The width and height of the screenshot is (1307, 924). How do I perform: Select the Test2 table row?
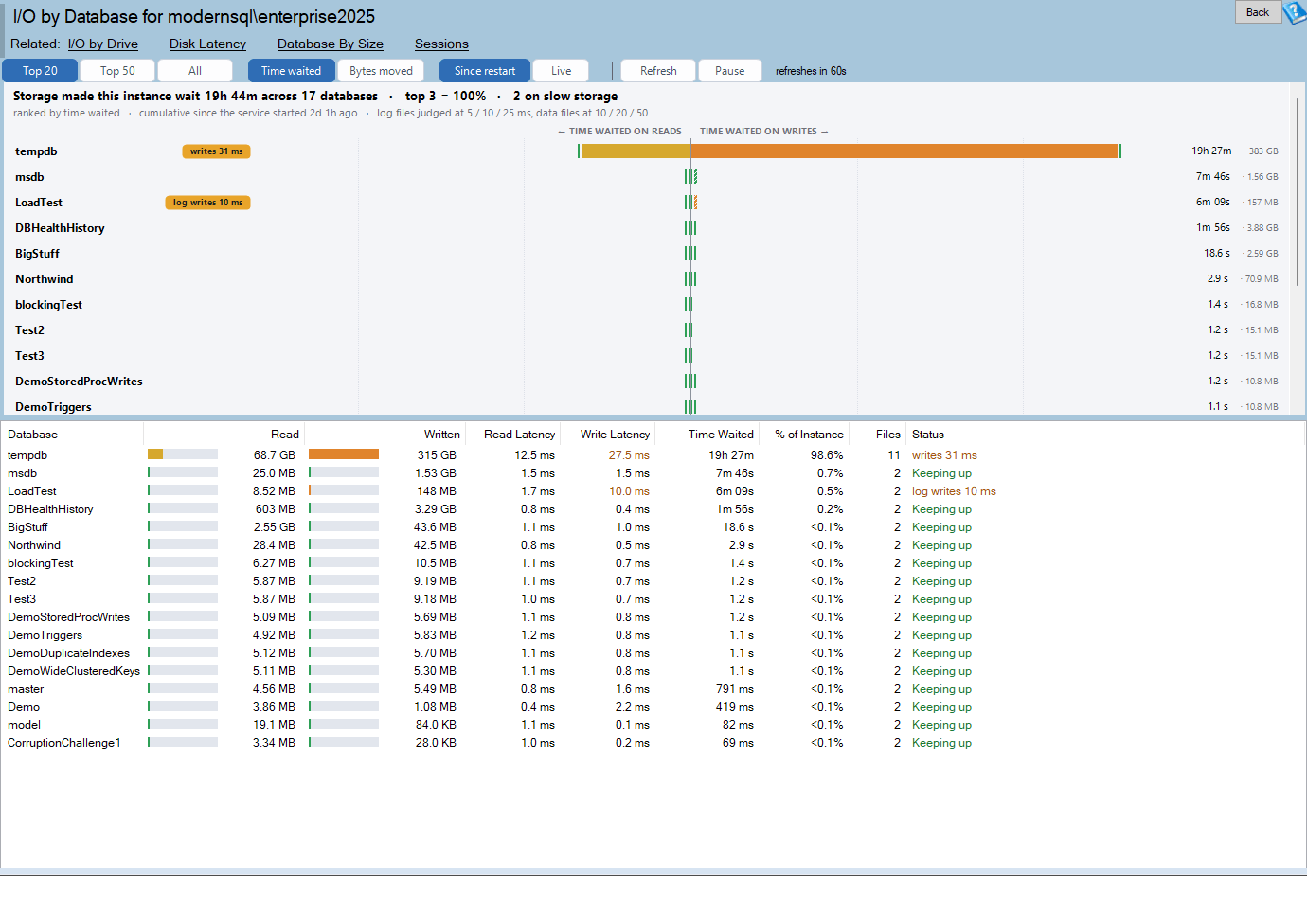(653, 581)
